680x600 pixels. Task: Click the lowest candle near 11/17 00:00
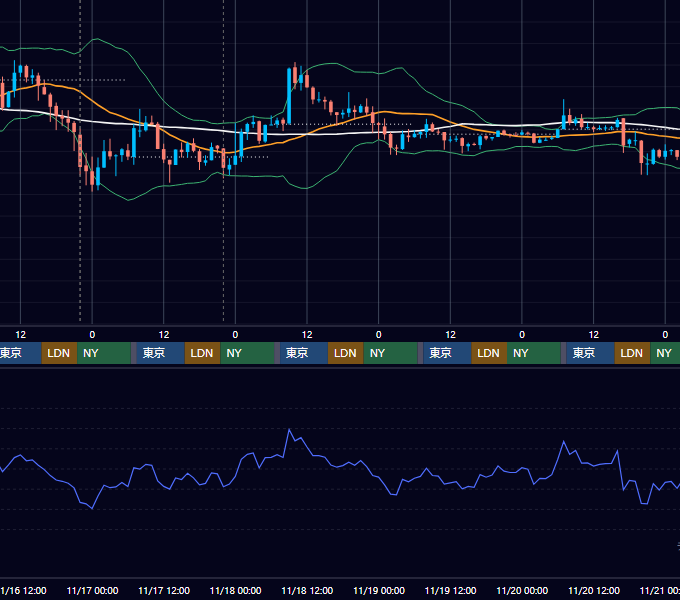pyautogui.click(x=92, y=178)
